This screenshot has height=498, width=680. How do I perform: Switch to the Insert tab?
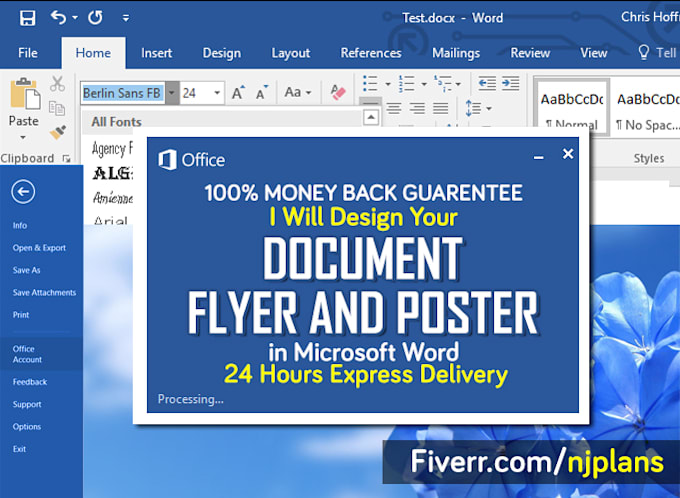pyautogui.click(x=157, y=53)
